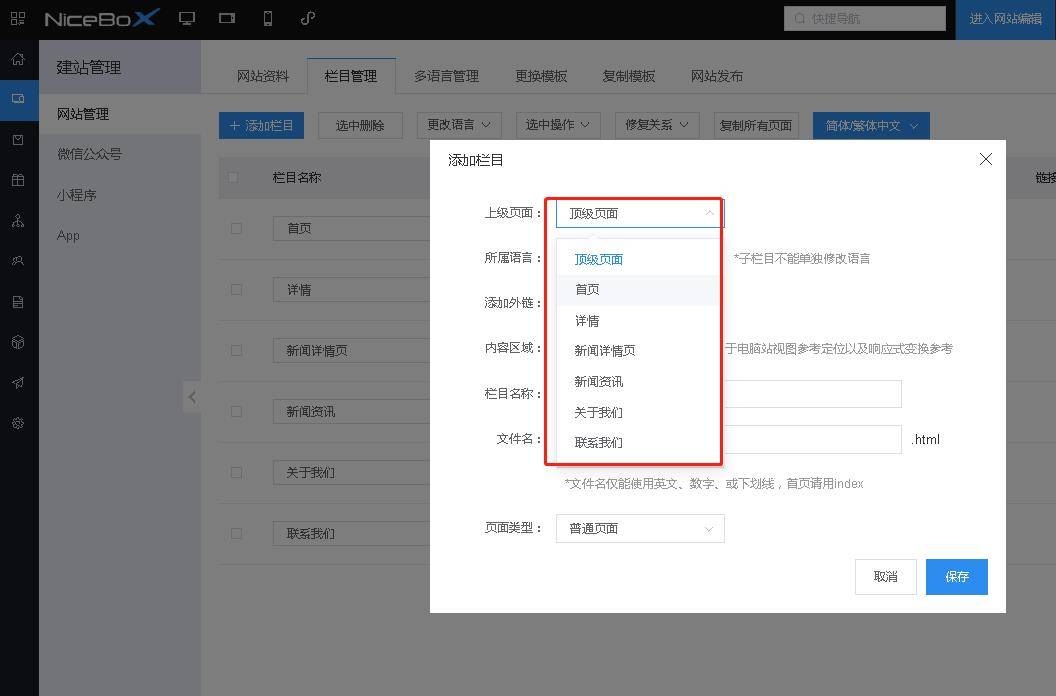Switch to desktop preview icon in top bar
1056x696 pixels.
(x=186, y=18)
